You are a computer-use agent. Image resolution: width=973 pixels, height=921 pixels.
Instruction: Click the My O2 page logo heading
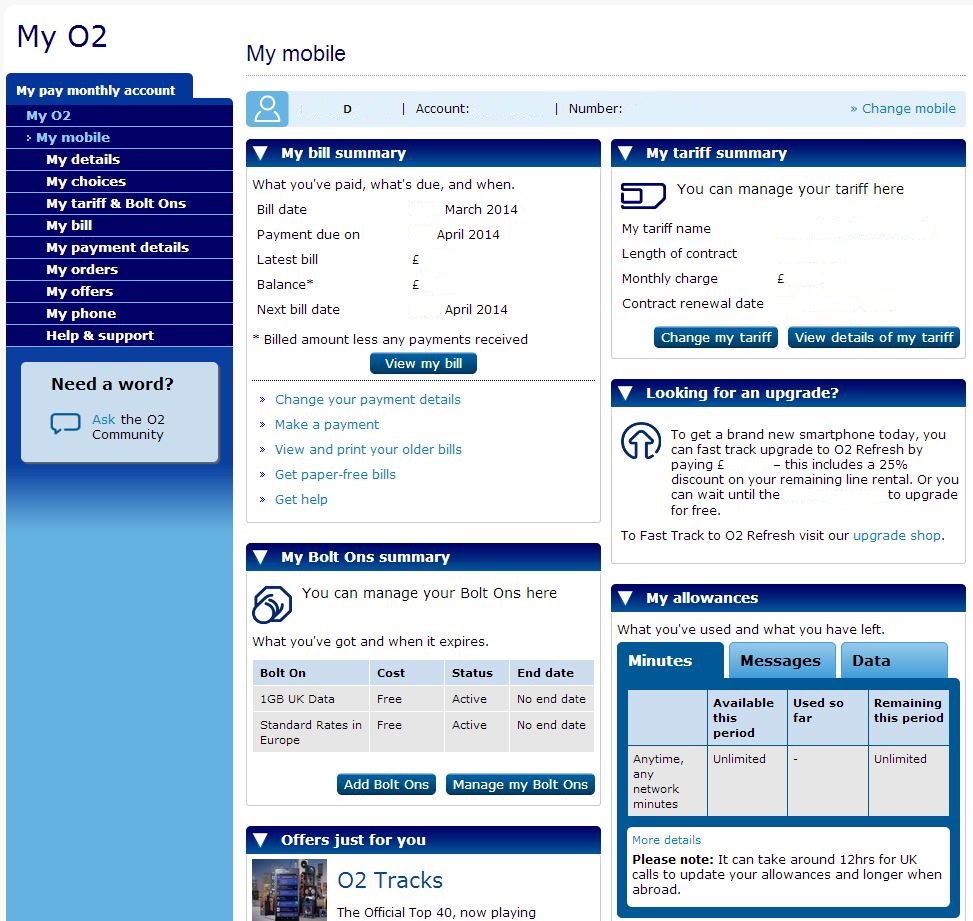coord(62,36)
